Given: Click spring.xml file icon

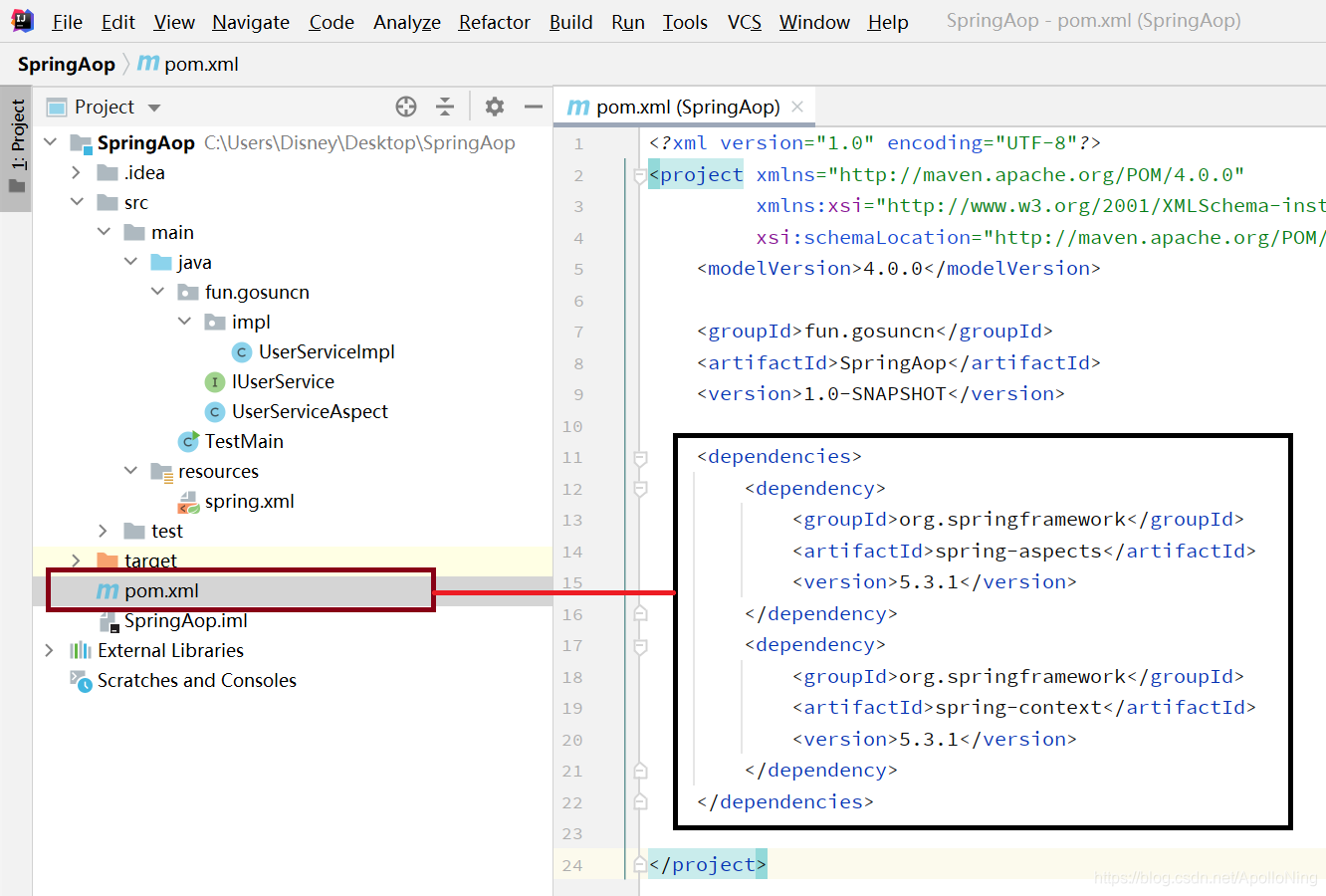Looking at the screenshot, I should tap(188, 501).
